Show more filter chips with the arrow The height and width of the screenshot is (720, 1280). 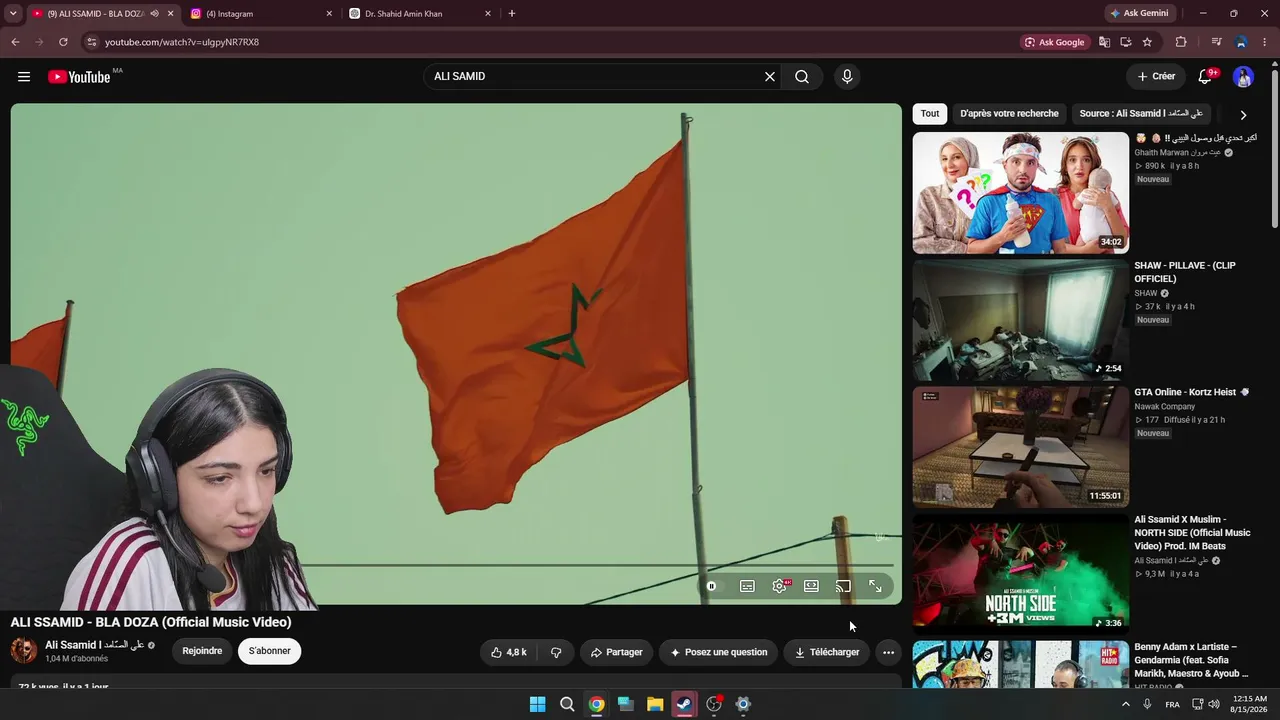pos(1243,115)
